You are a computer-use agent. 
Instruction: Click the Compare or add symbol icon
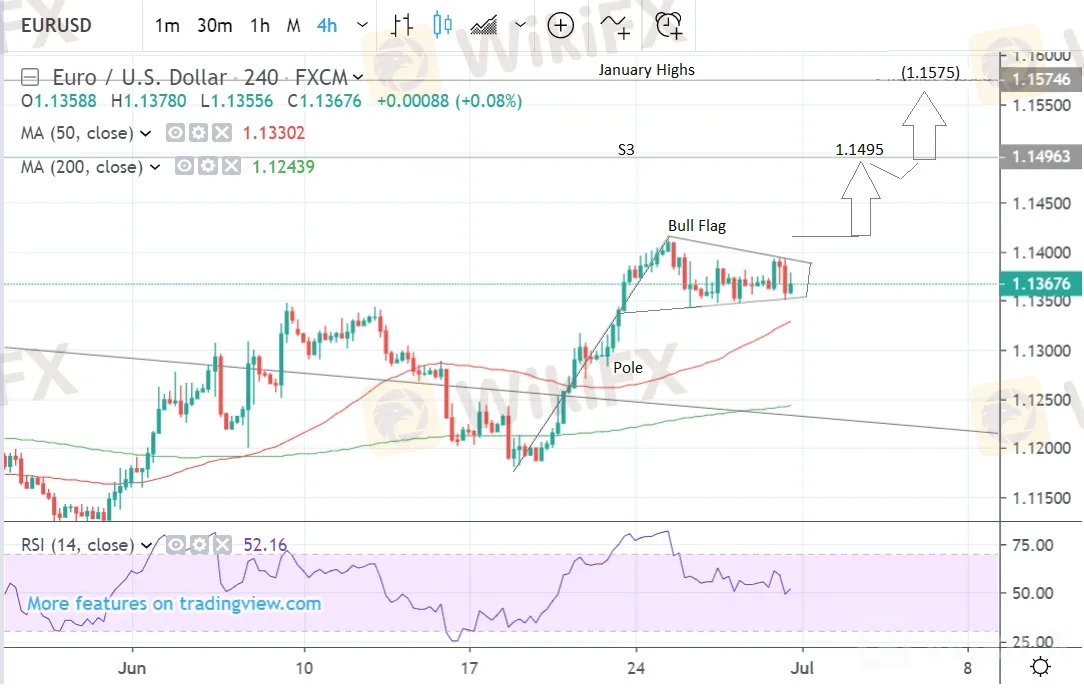pyautogui.click(x=561, y=25)
